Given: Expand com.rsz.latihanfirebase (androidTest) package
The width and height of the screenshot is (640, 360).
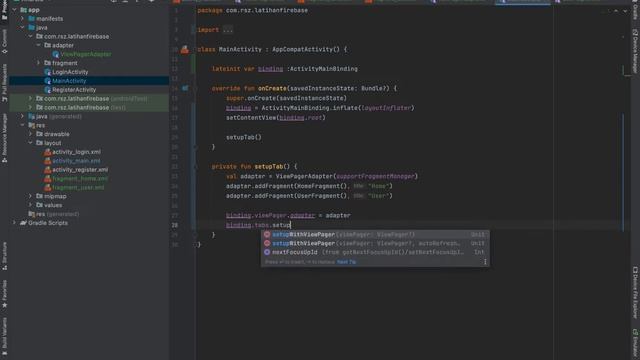Looking at the screenshot, I should pos(31,98).
